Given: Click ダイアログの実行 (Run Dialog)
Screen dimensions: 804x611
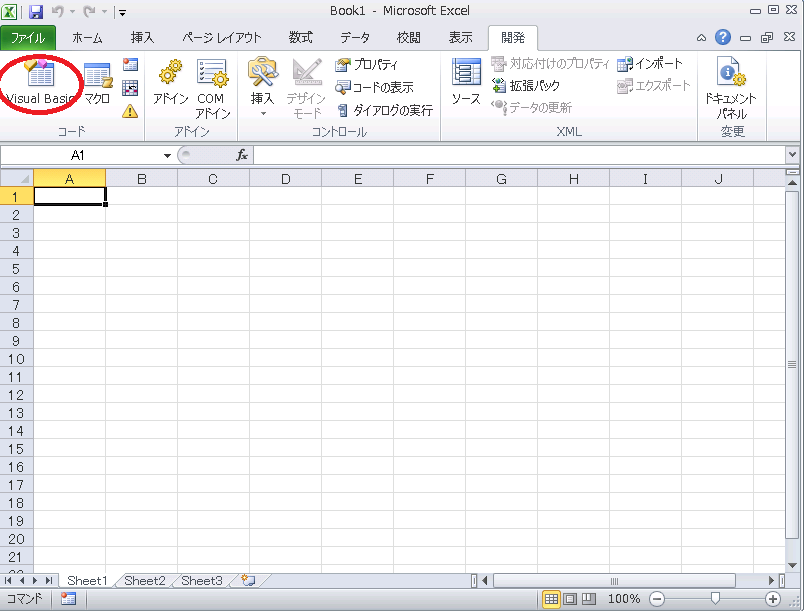Looking at the screenshot, I should pos(385,110).
